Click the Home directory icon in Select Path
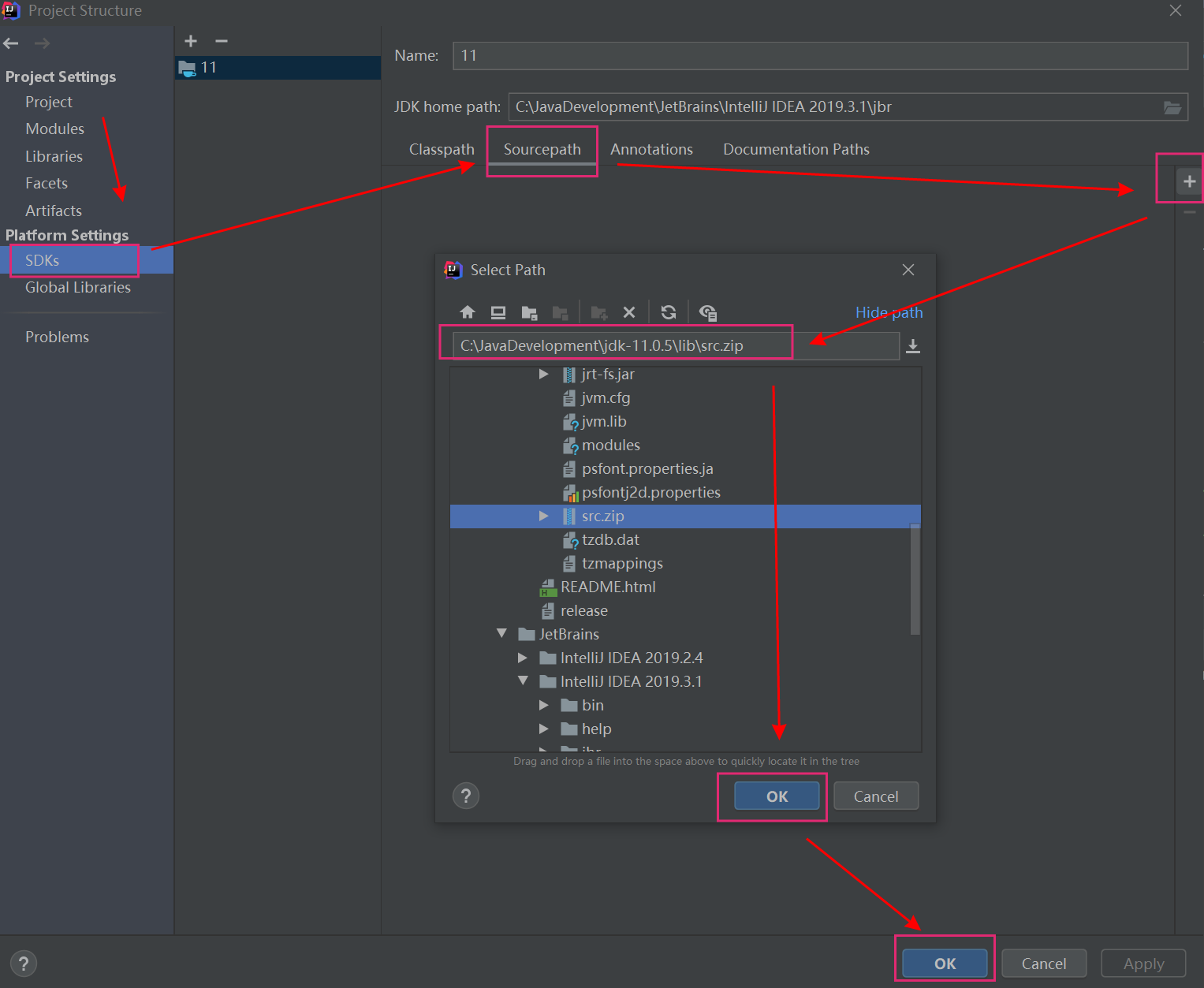Screen dimensions: 1204x988 click(468, 312)
